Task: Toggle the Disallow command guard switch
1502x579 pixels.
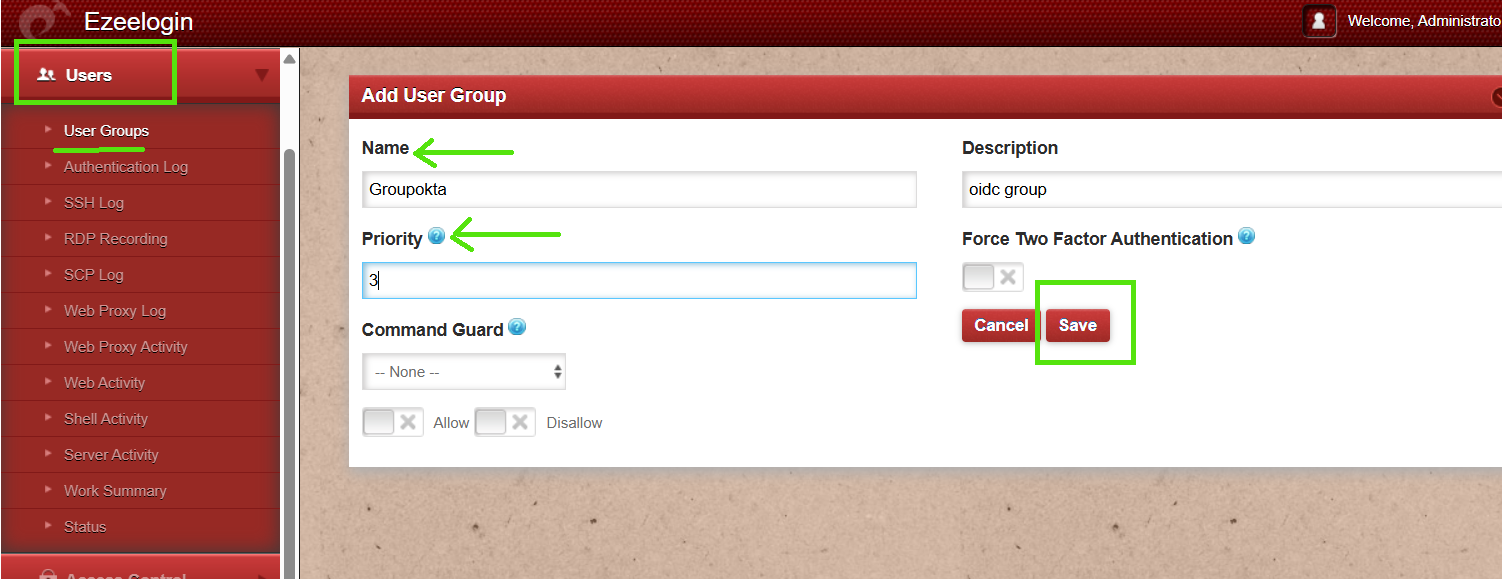Action: coord(505,422)
